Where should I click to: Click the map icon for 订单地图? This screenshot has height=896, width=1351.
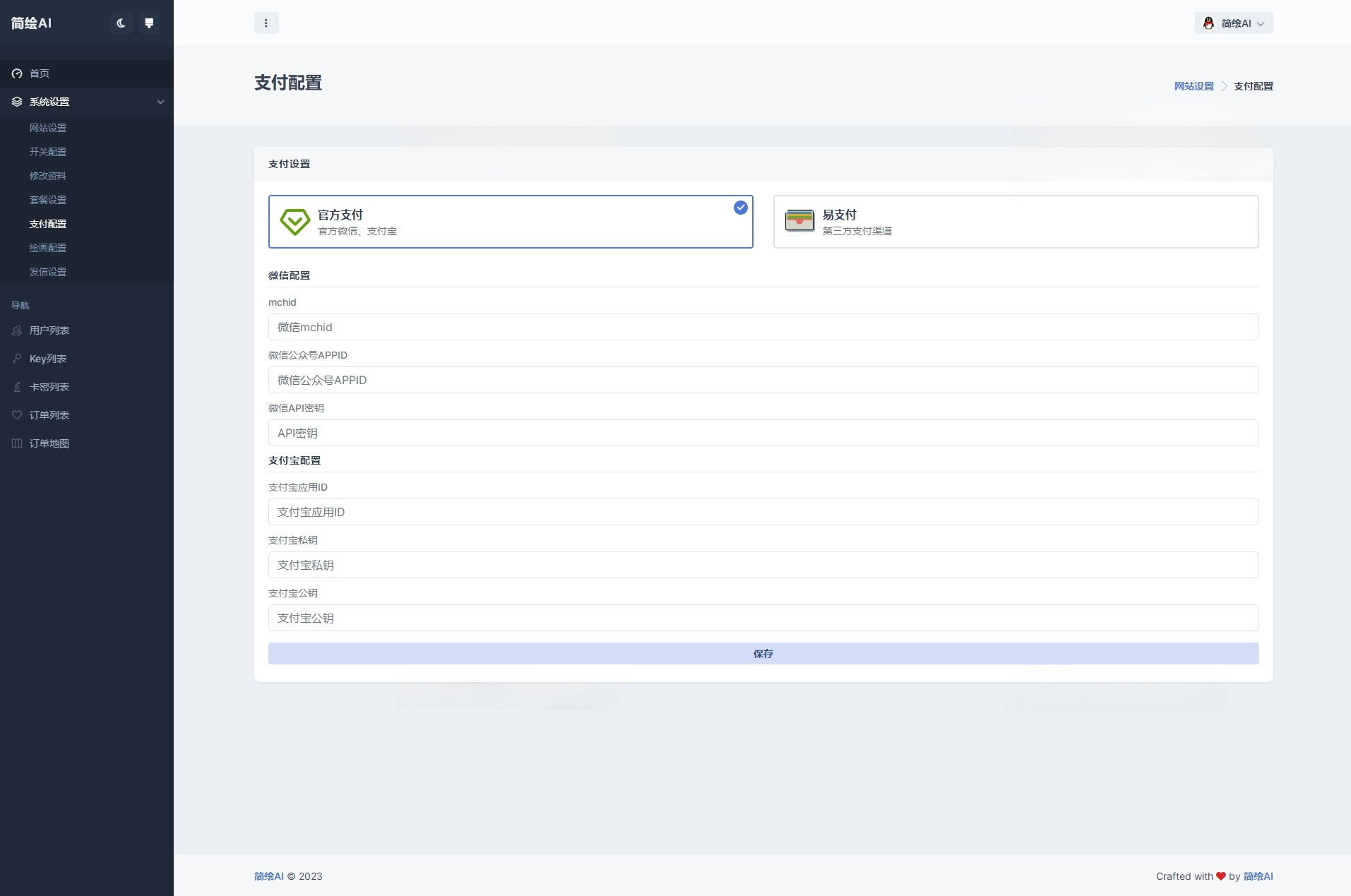[x=16, y=443]
